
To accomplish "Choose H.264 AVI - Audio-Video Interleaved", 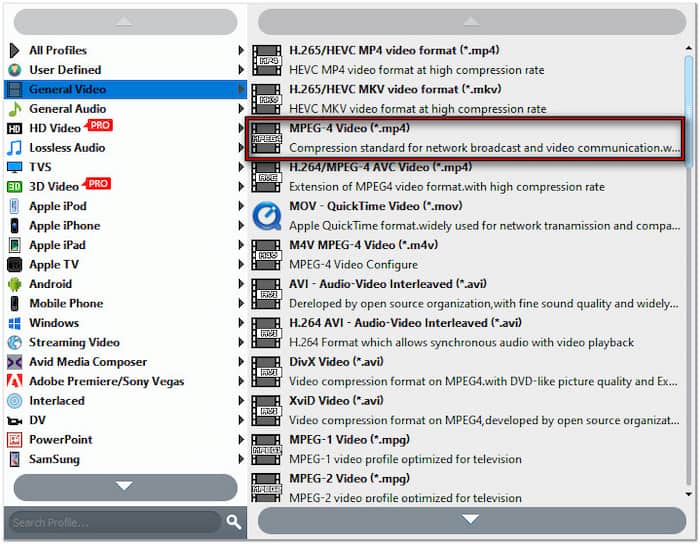I will click(466, 333).
